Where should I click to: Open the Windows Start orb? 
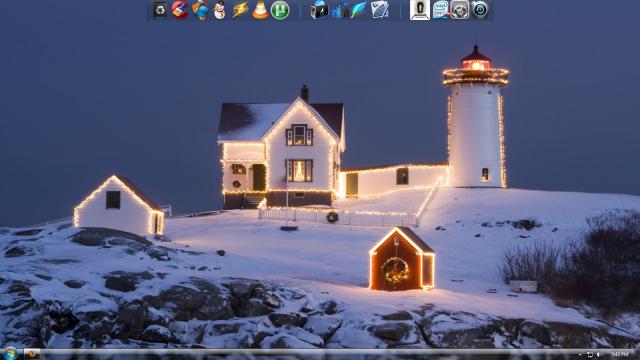click(10, 353)
